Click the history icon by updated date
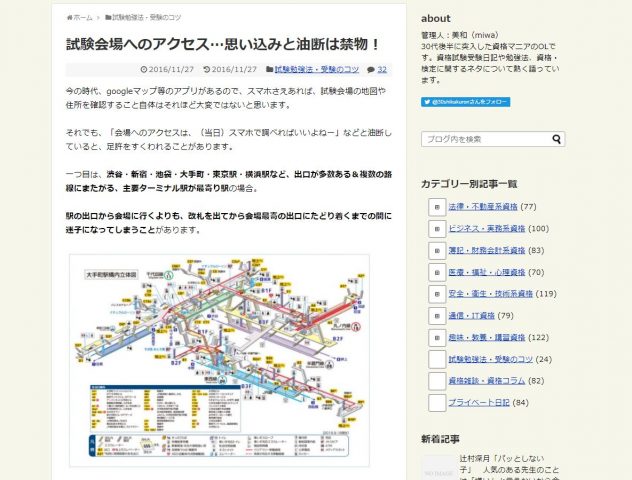Image resolution: width=632 pixels, height=480 pixels. coord(207,69)
